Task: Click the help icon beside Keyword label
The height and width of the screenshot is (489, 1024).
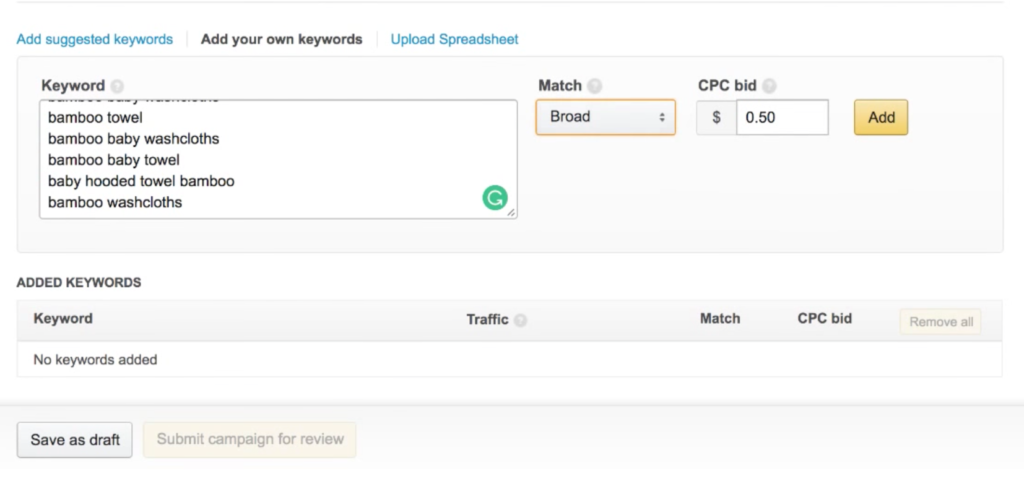Action: [117, 86]
